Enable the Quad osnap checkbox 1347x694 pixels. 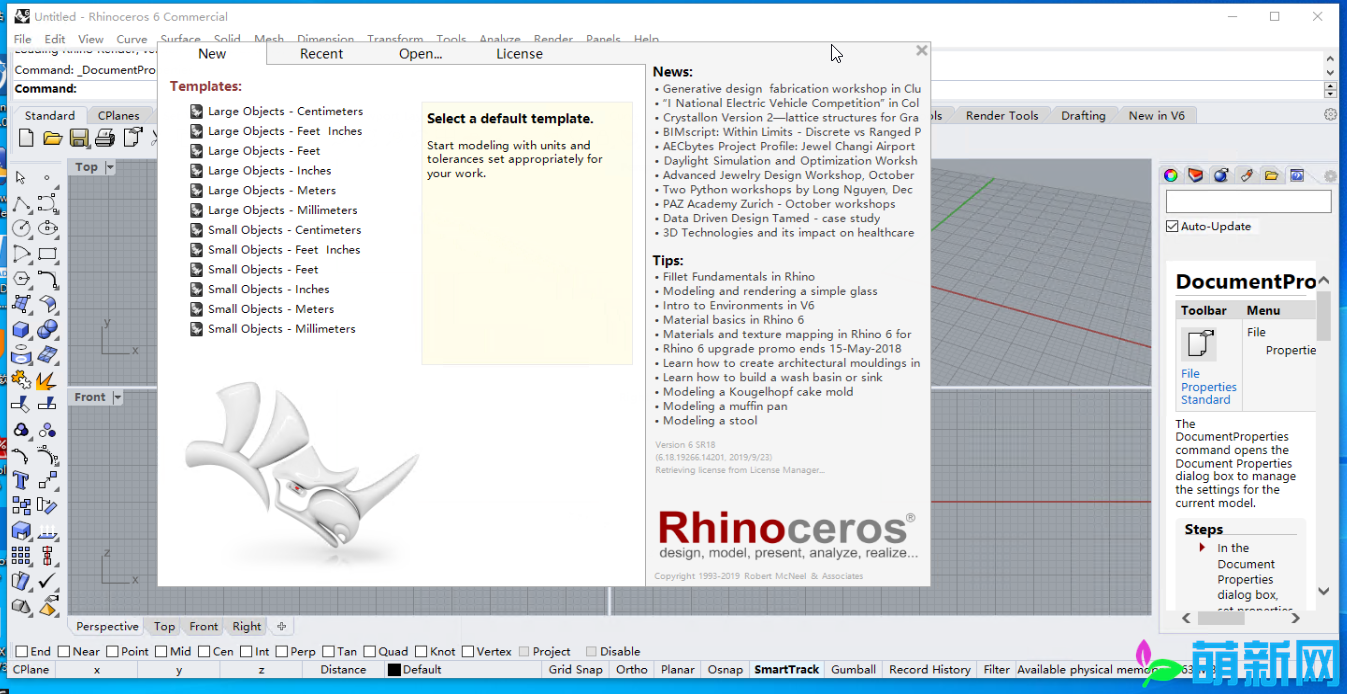coord(370,652)
